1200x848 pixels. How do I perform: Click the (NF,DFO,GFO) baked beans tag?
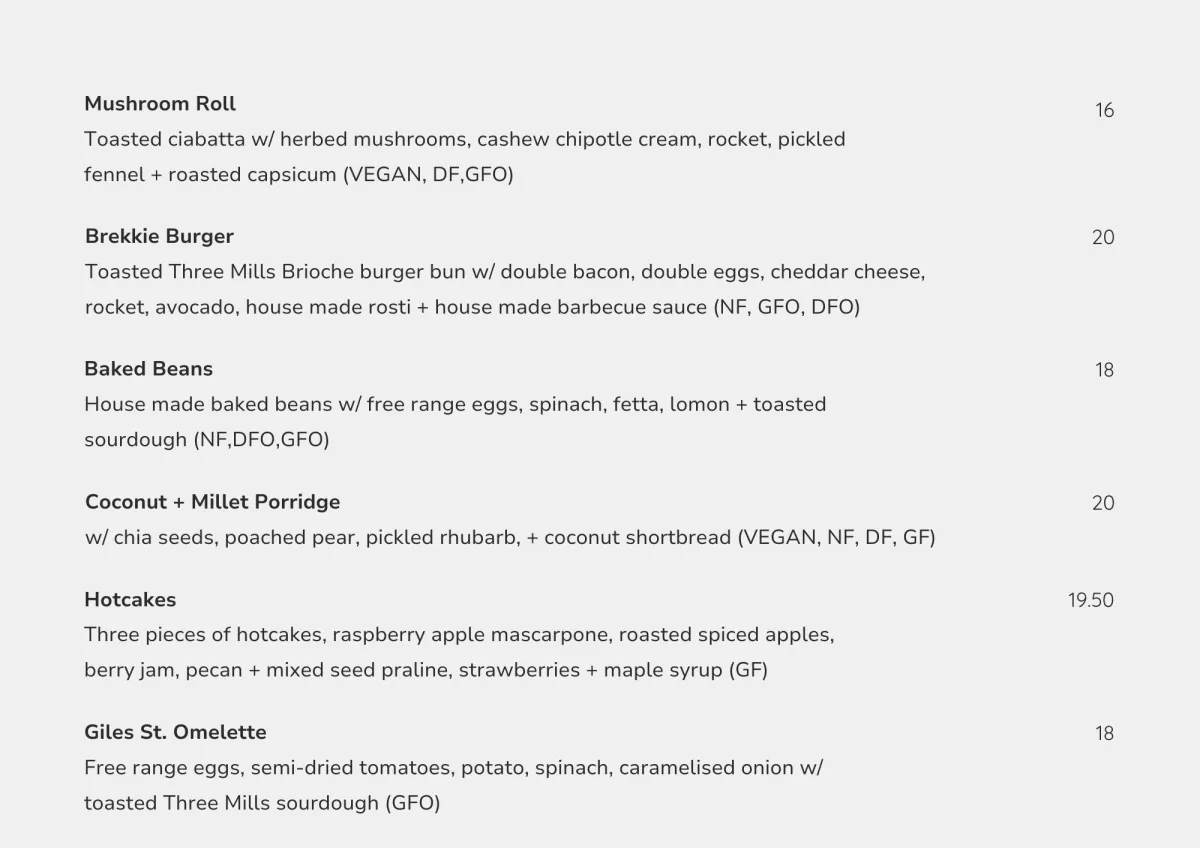click(261, 440)
